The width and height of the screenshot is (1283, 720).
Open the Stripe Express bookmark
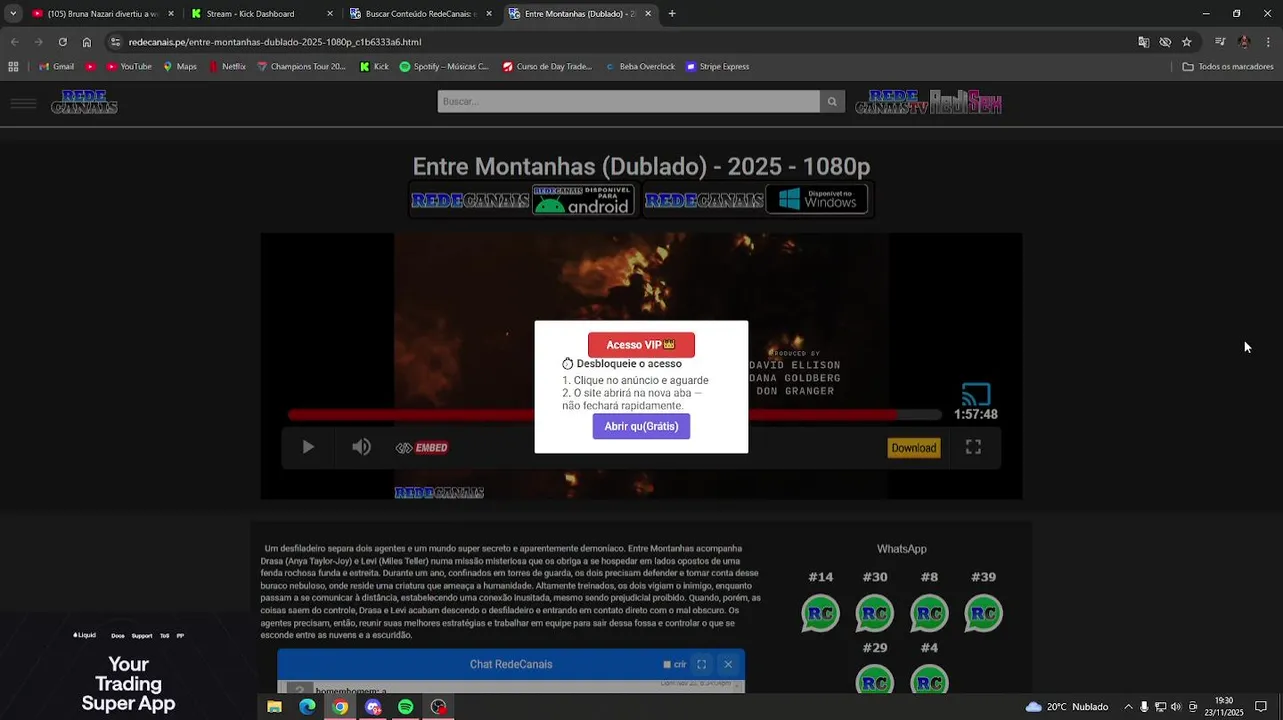717,67
